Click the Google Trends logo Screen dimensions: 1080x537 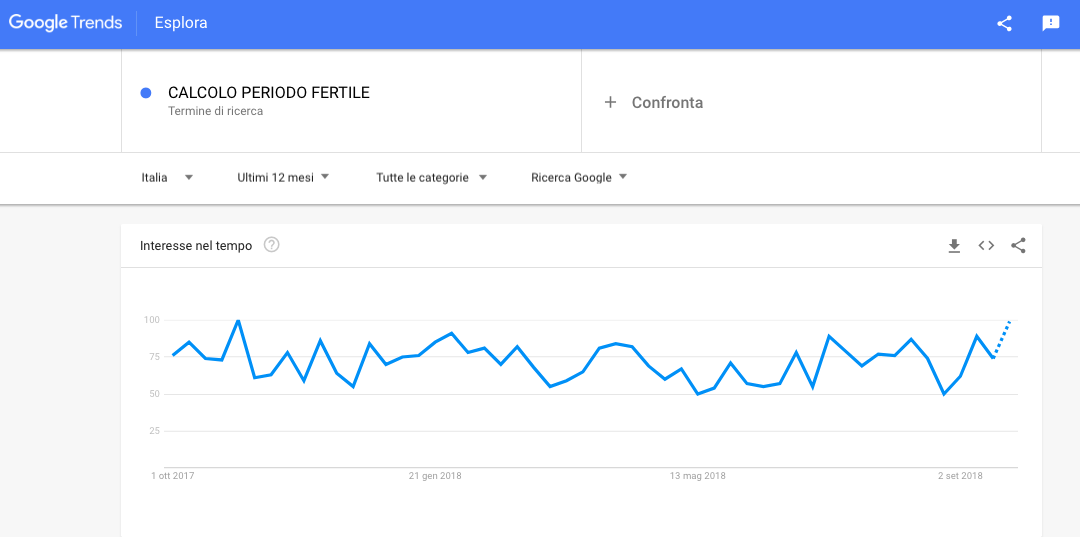(x=65, y=23)
